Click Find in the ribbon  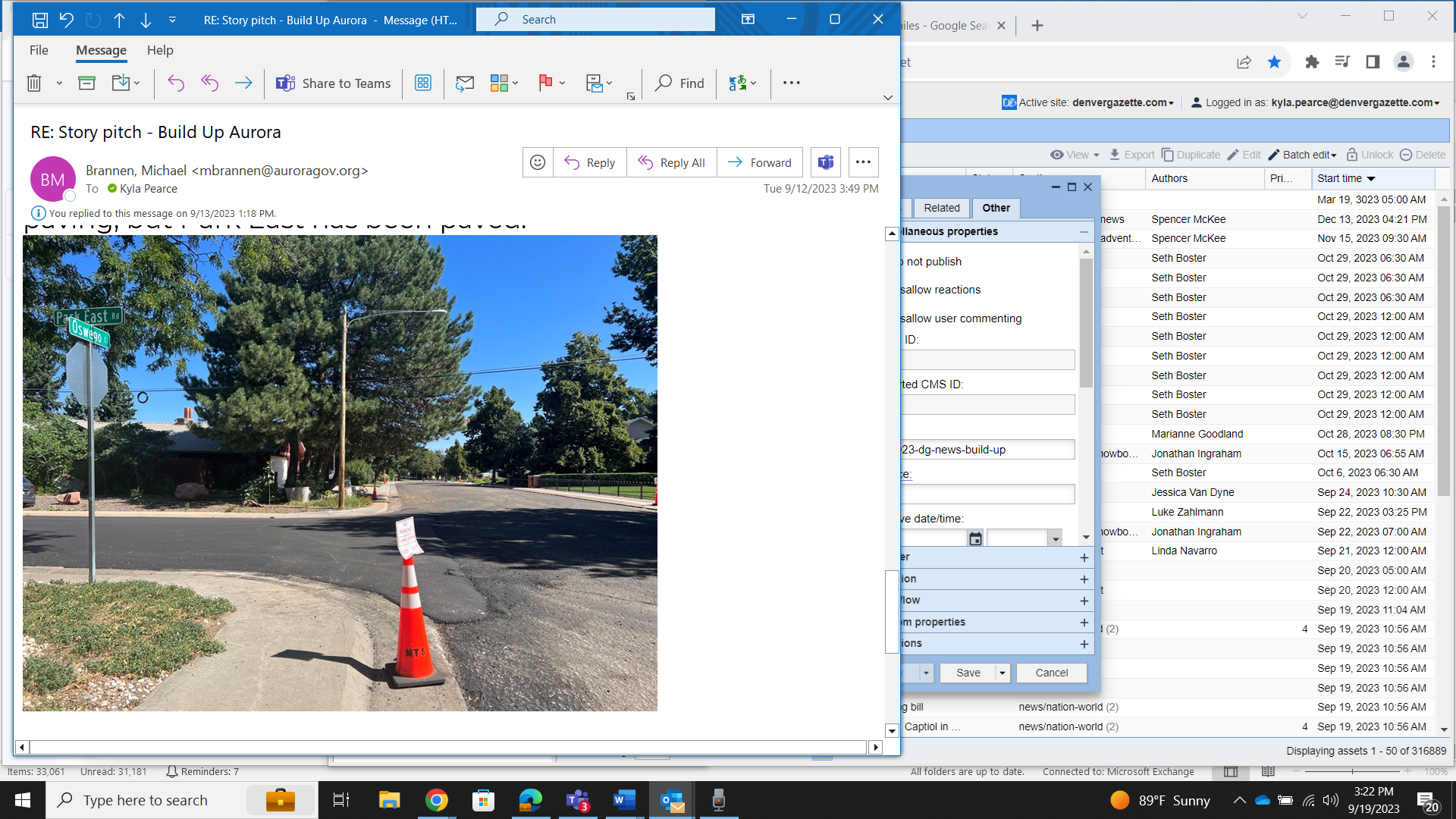coord(679,83)
